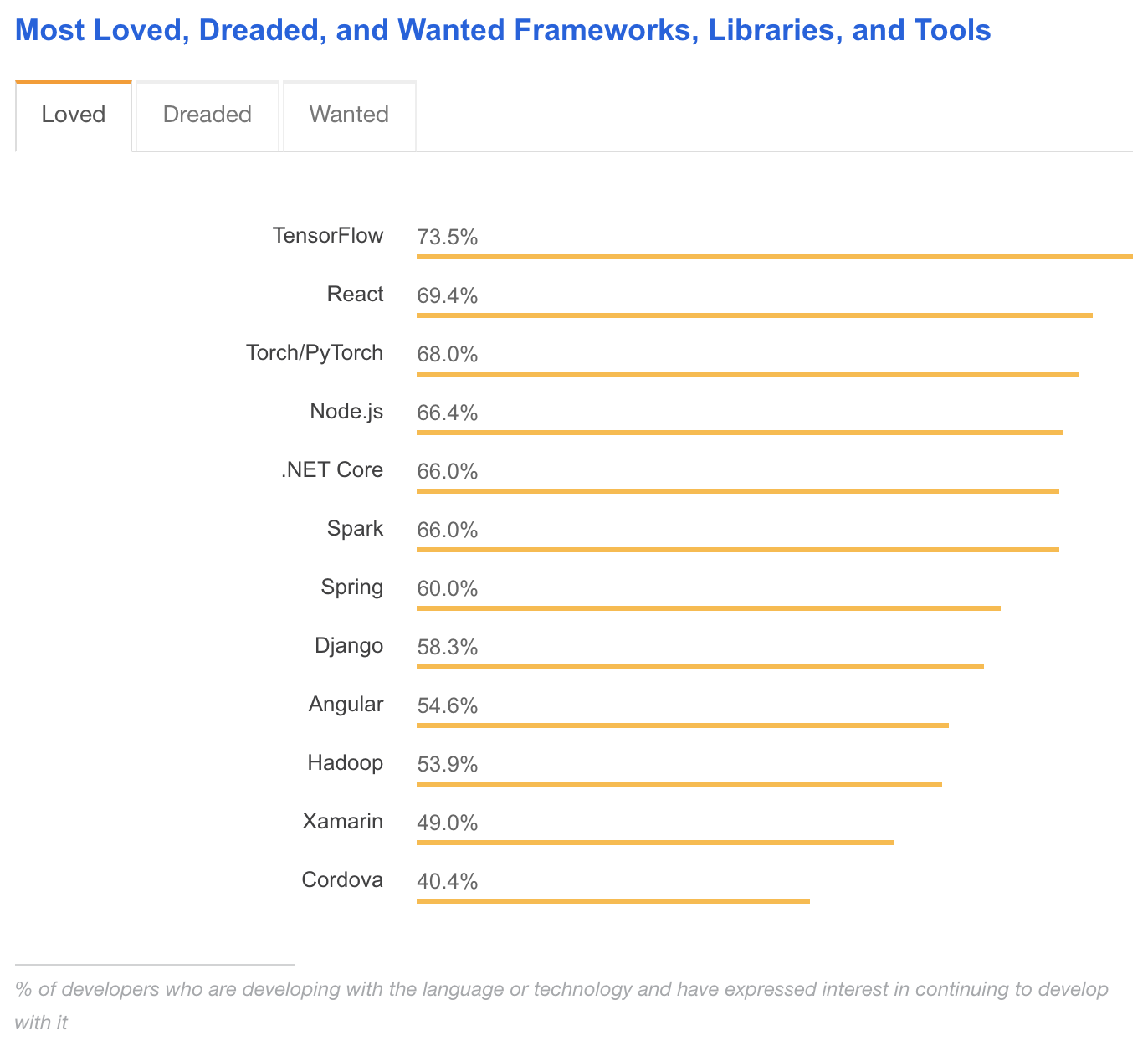The image size is (1148, 1046).
Task: Click the 69.4% value for React
Action: coord(448,296)
